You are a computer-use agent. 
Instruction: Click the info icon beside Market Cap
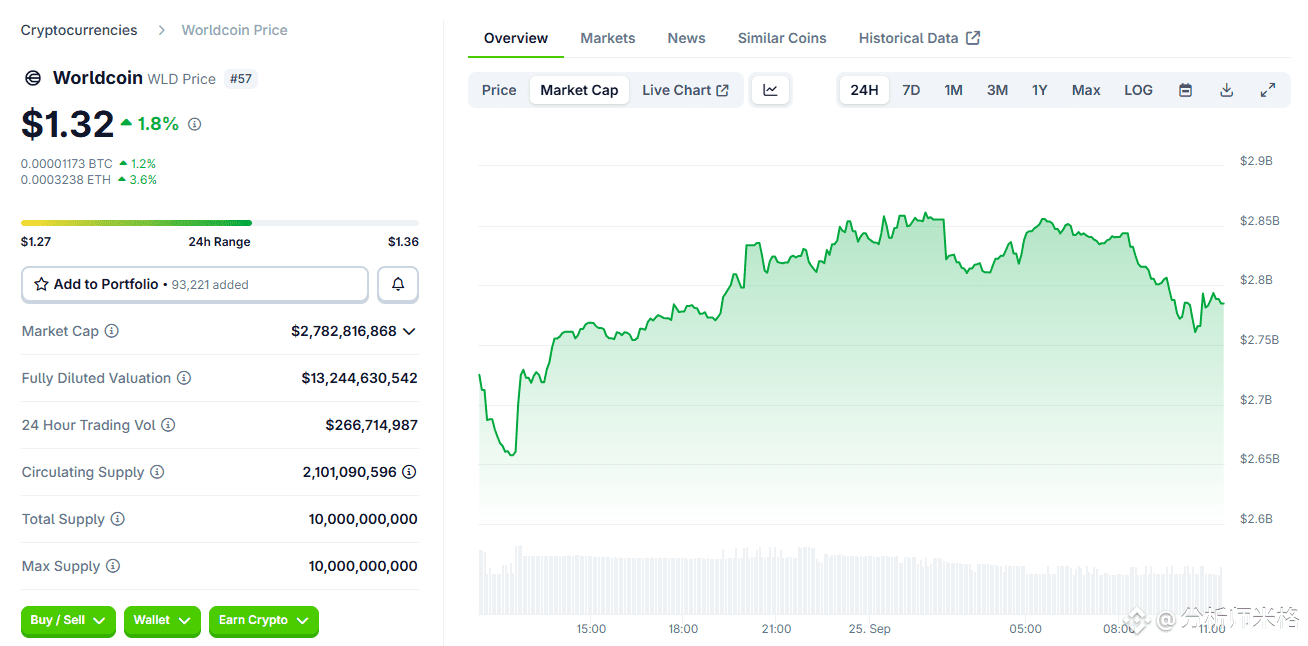coord(112,331)
